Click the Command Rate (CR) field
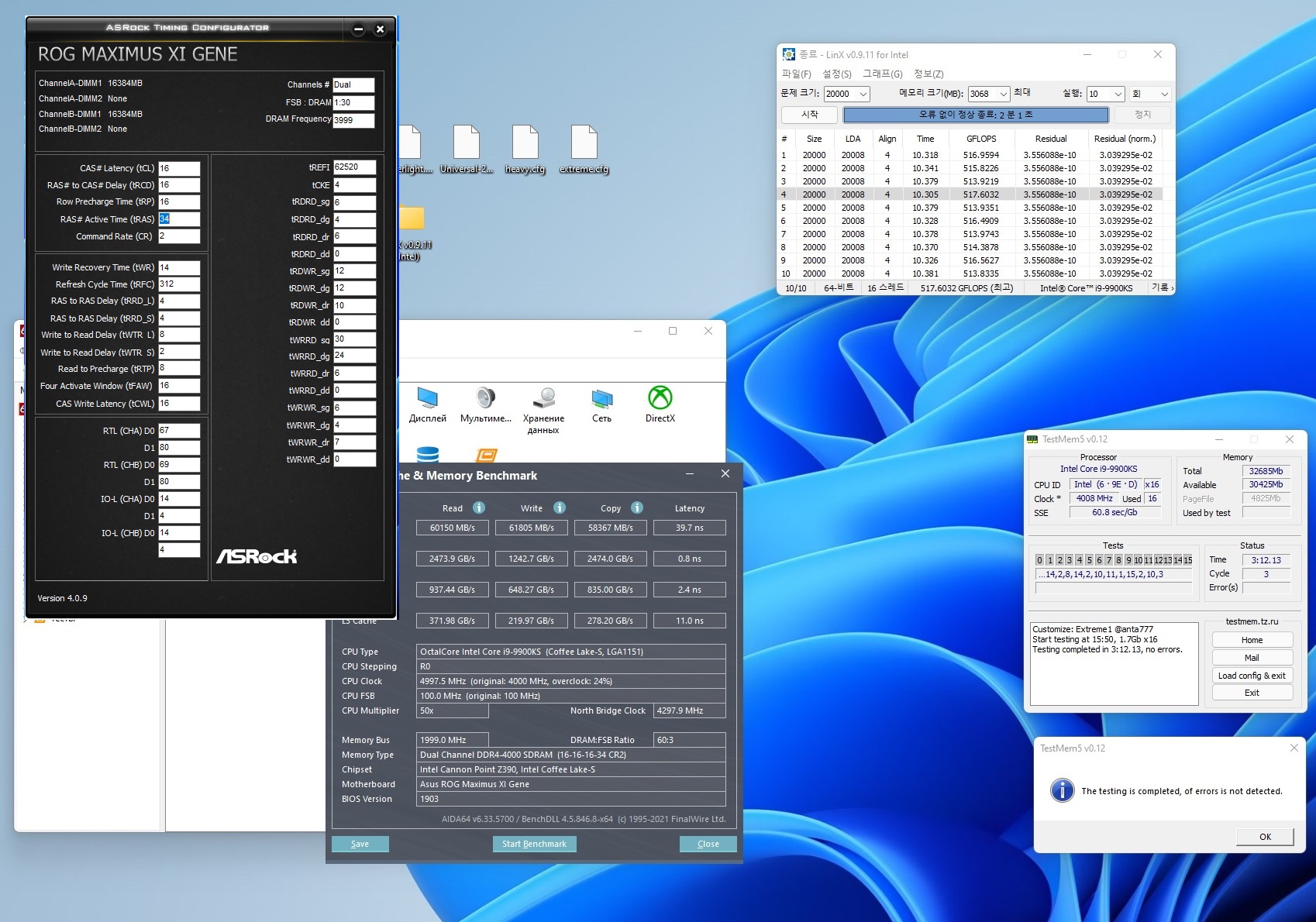Viewport: 1316px width, 922px height. pyautogui.click(x=179, y=236)
